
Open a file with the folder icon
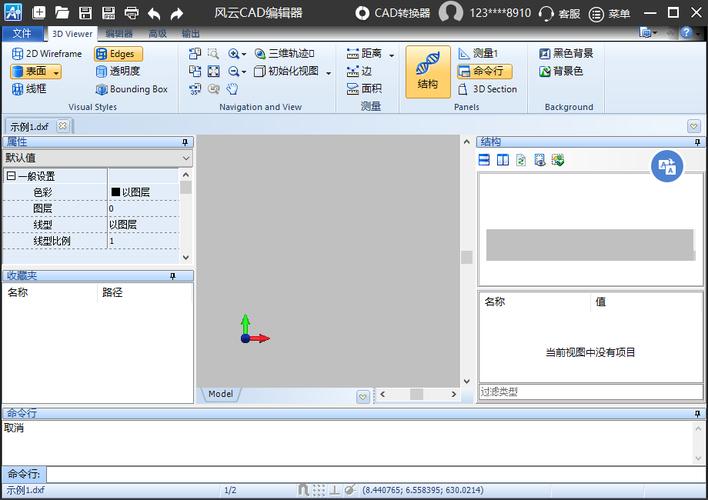[x=62, y=12]
